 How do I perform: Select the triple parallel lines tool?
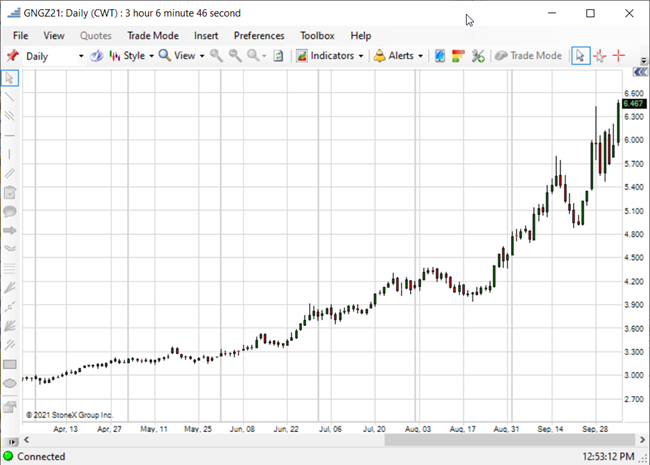tap(10, 116)
